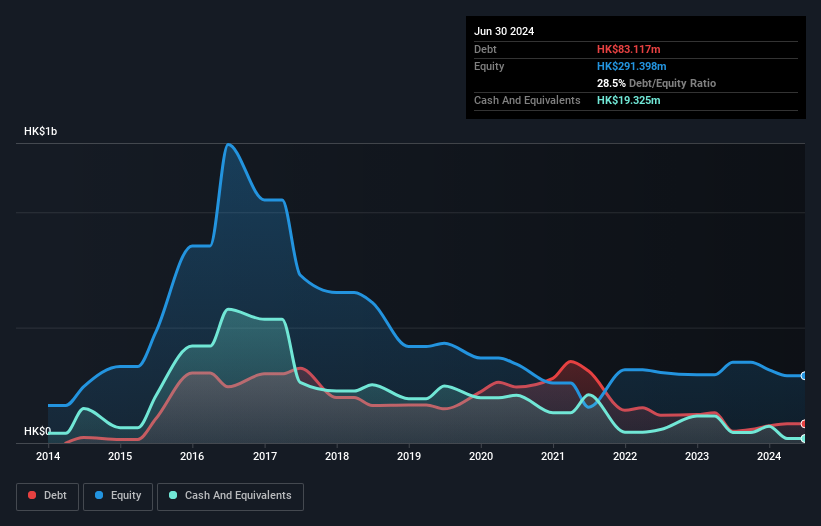Click the 2019 year axis label
Image resolution: width=821 pixels, height=526 pixels.
tap(409, 456)
